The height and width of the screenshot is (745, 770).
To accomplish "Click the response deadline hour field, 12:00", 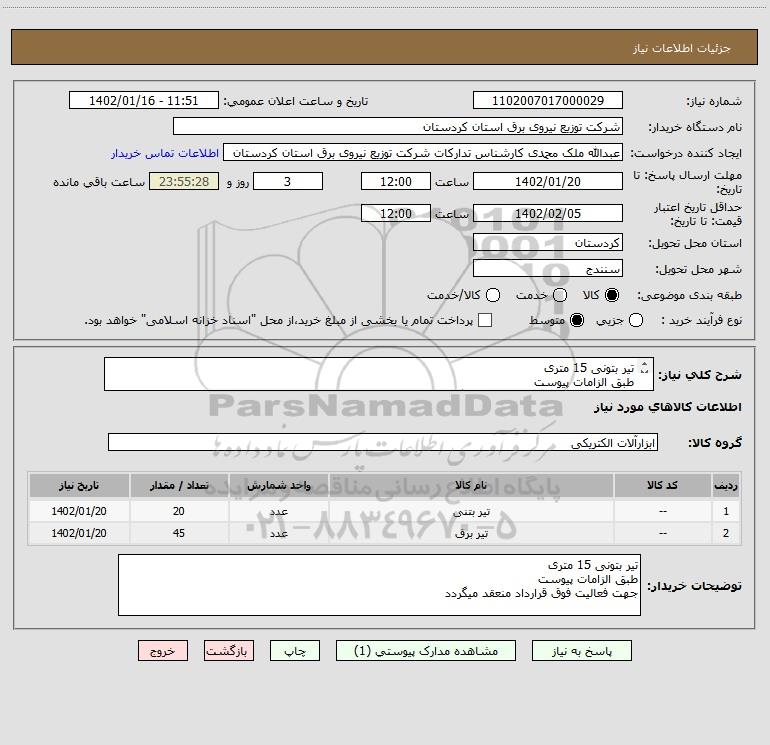I will point(396,181).
